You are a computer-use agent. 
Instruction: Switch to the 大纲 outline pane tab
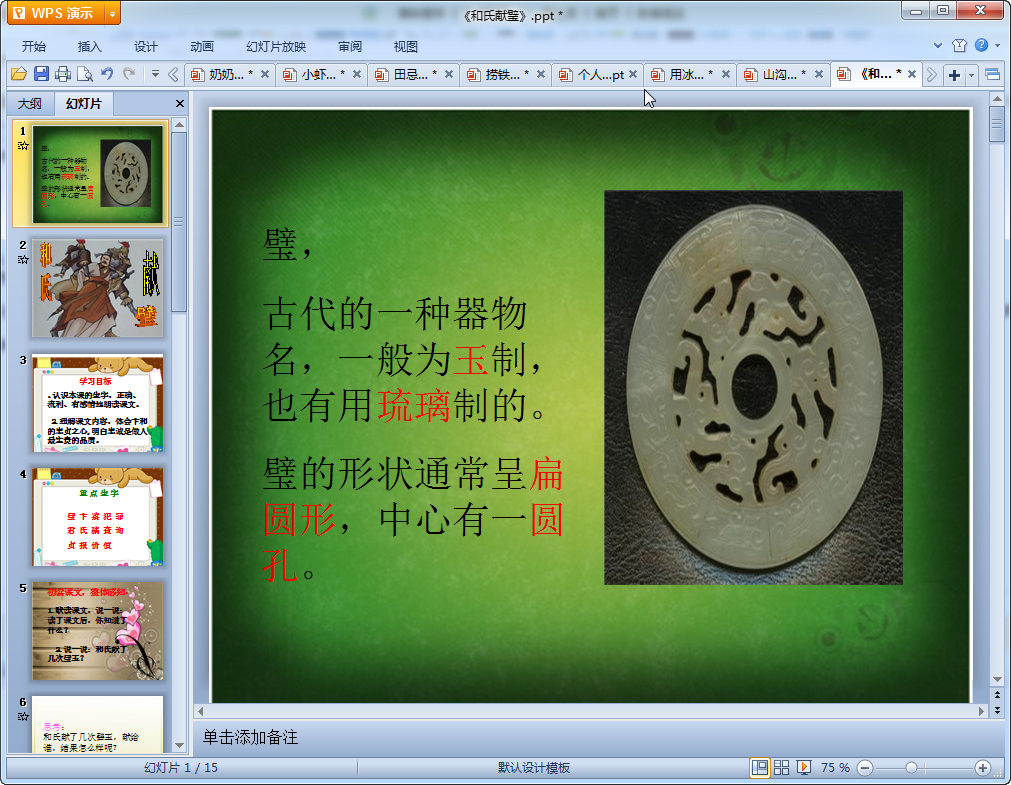(x=30, y=103)
